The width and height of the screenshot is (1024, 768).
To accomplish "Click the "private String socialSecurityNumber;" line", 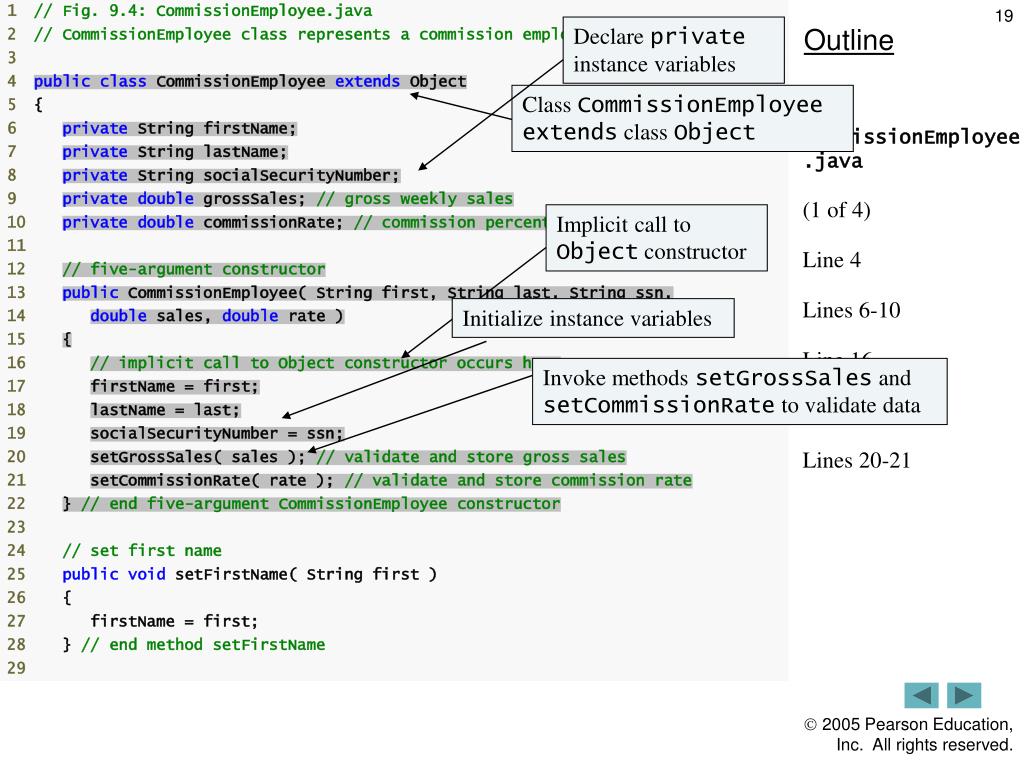I will coord(231,175).
